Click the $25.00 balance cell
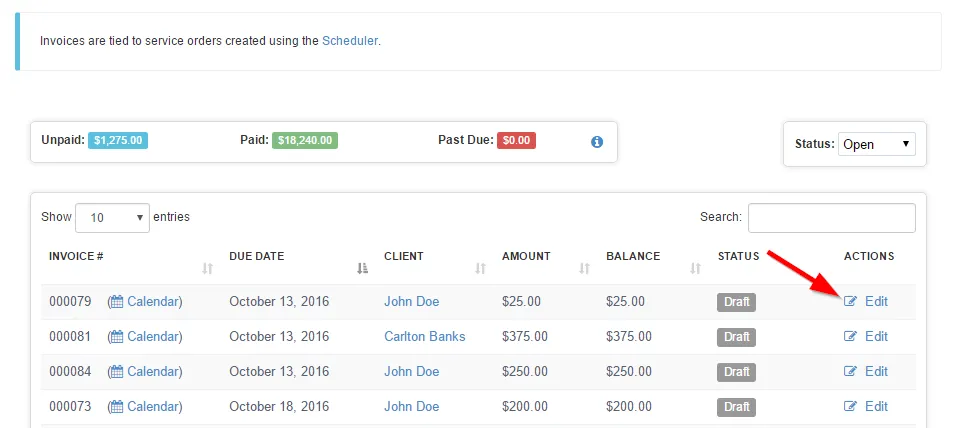This screenshot has width=954, height=428. pyautogui.click(x=625, y=301)
